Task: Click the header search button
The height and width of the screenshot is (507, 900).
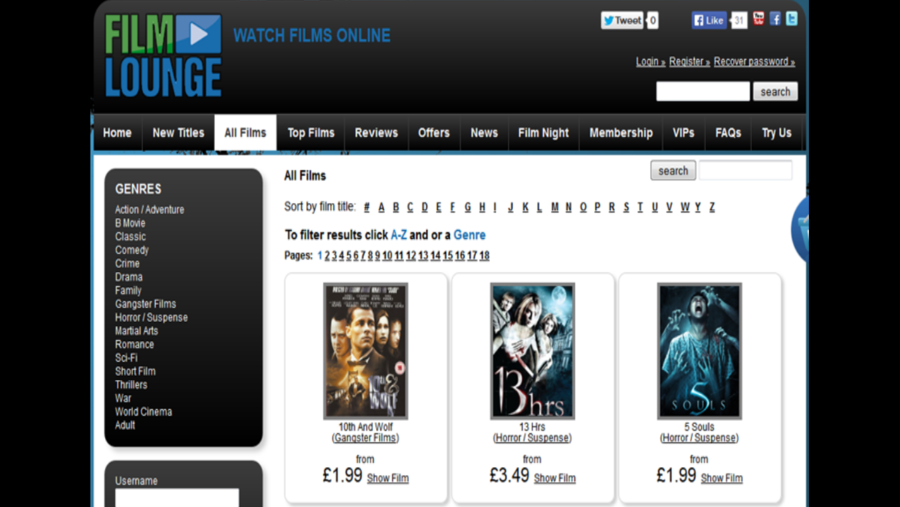Action: (x=775, y=91)
